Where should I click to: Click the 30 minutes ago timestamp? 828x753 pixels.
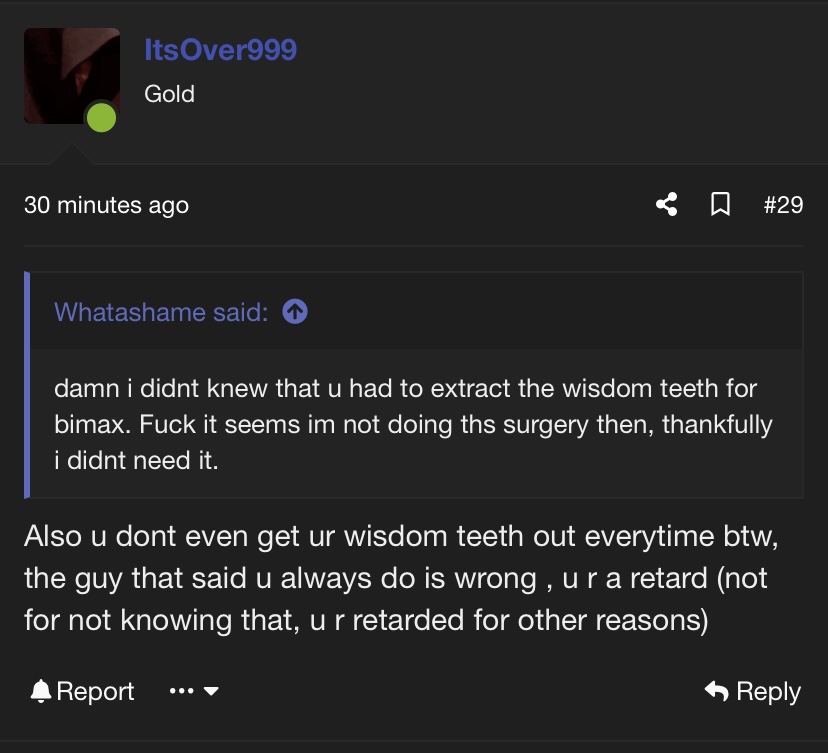click(106, 205)
